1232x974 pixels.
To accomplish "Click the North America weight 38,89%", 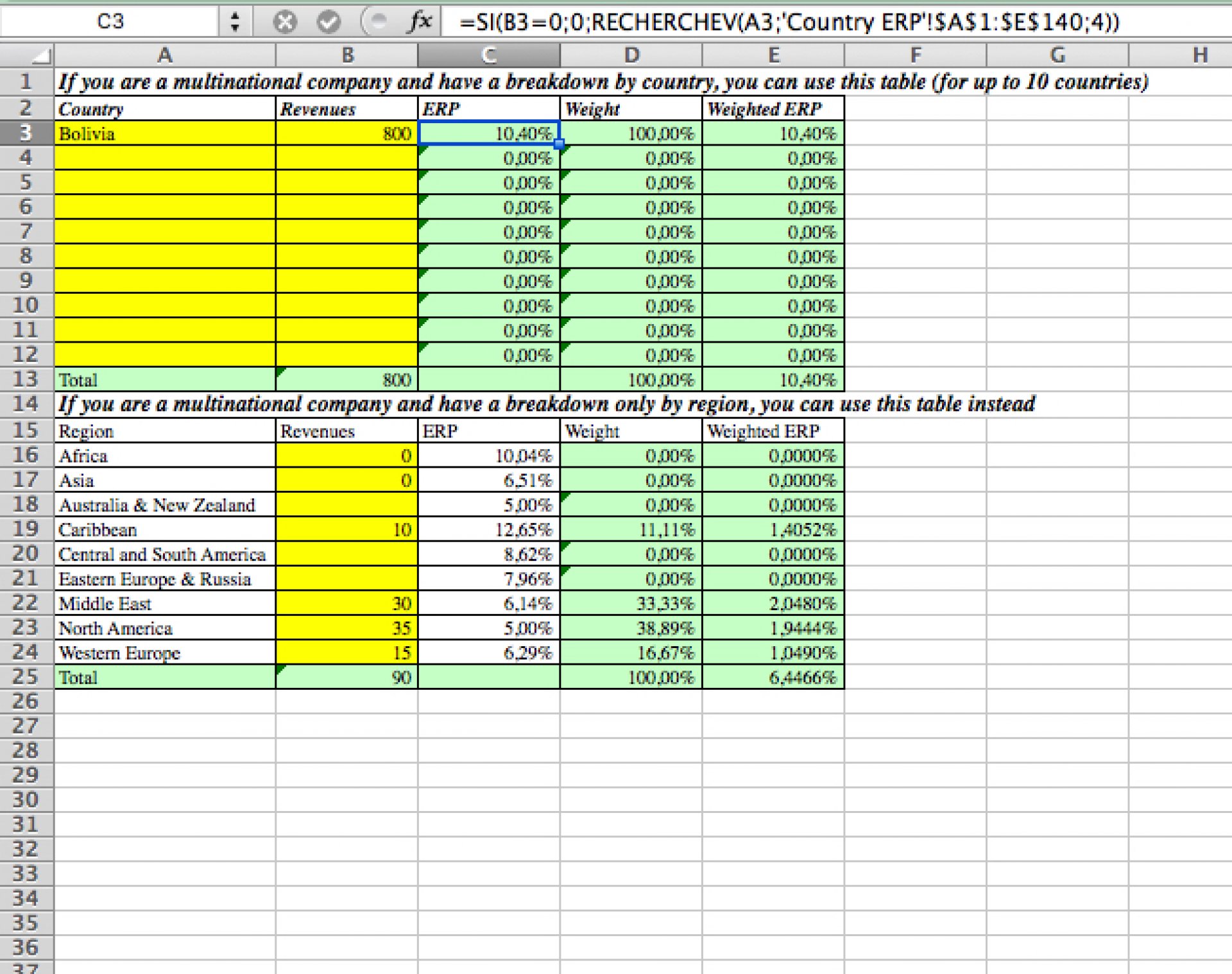I will click(631, 628).
